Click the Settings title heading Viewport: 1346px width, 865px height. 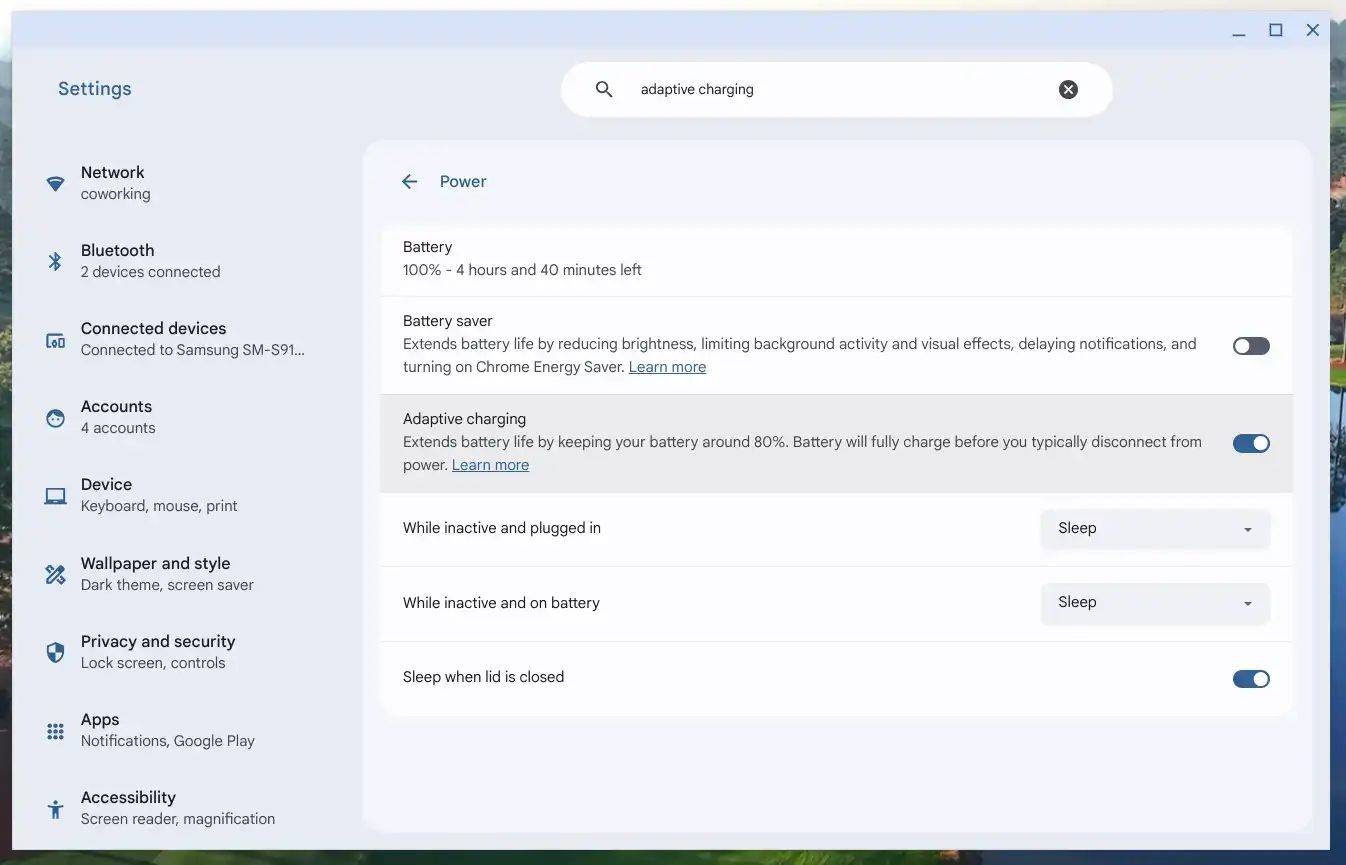coord(95,89)
